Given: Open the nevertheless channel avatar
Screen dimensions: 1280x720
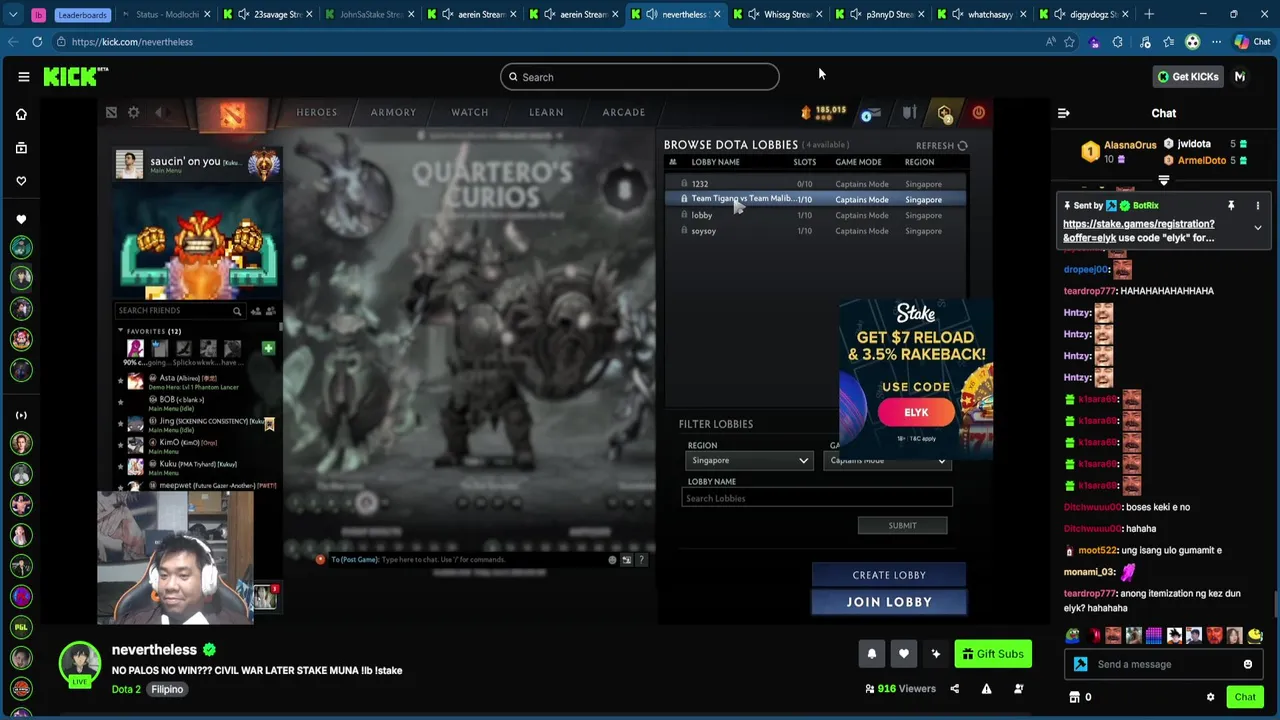Looking at the screenshot, I should pyautogui.click(x=79, y=663).
